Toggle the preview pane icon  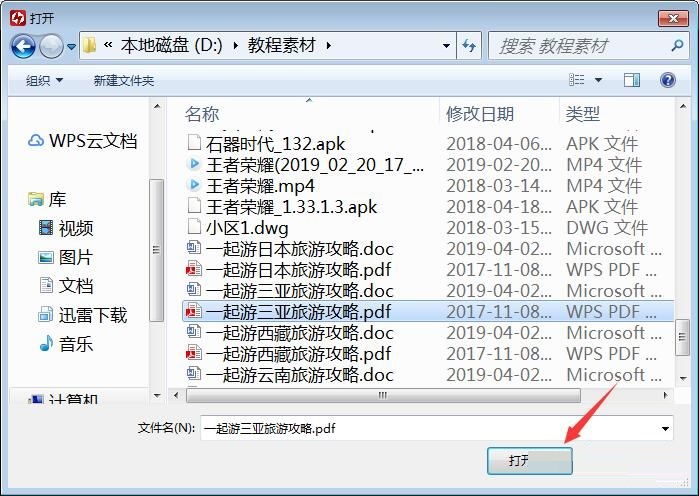point(632,80)
